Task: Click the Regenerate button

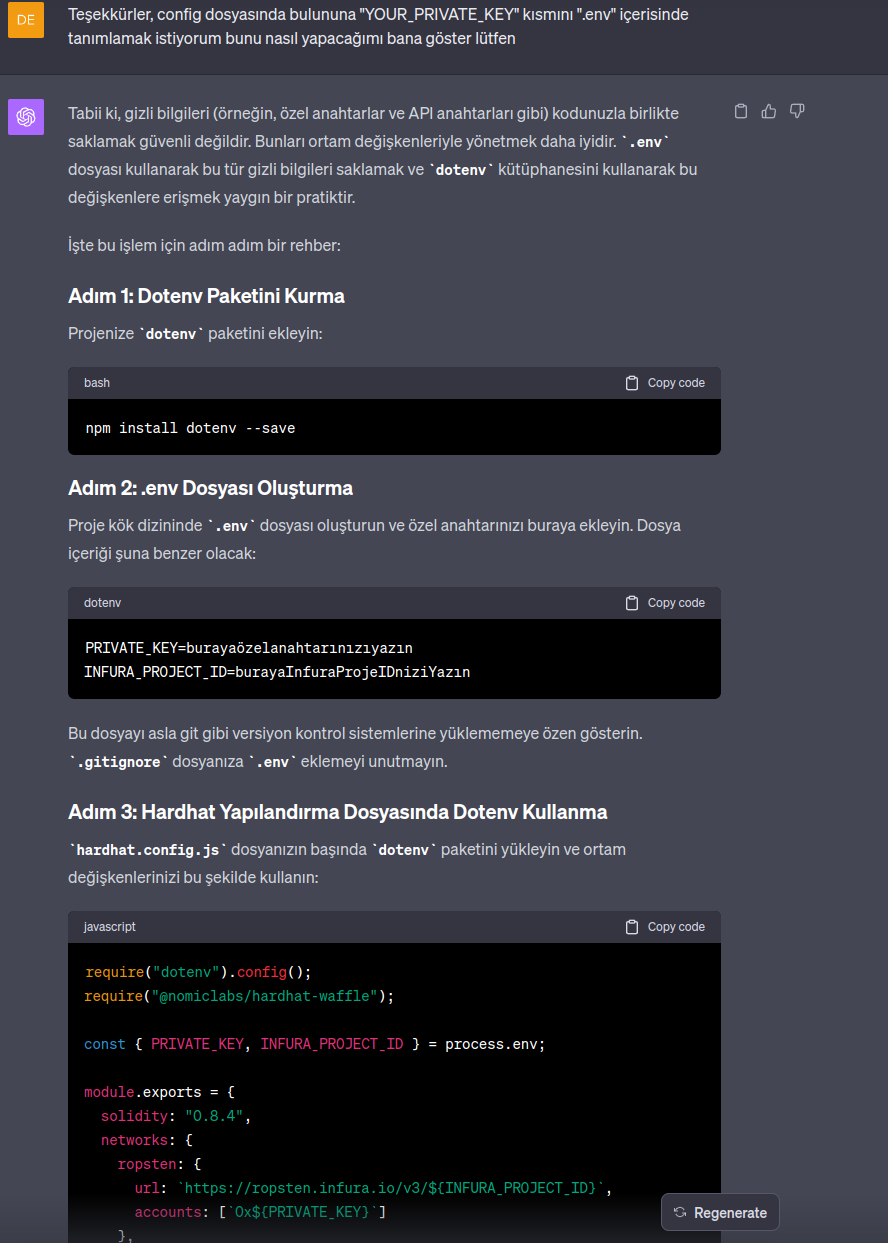Action: coord(720,1212)
